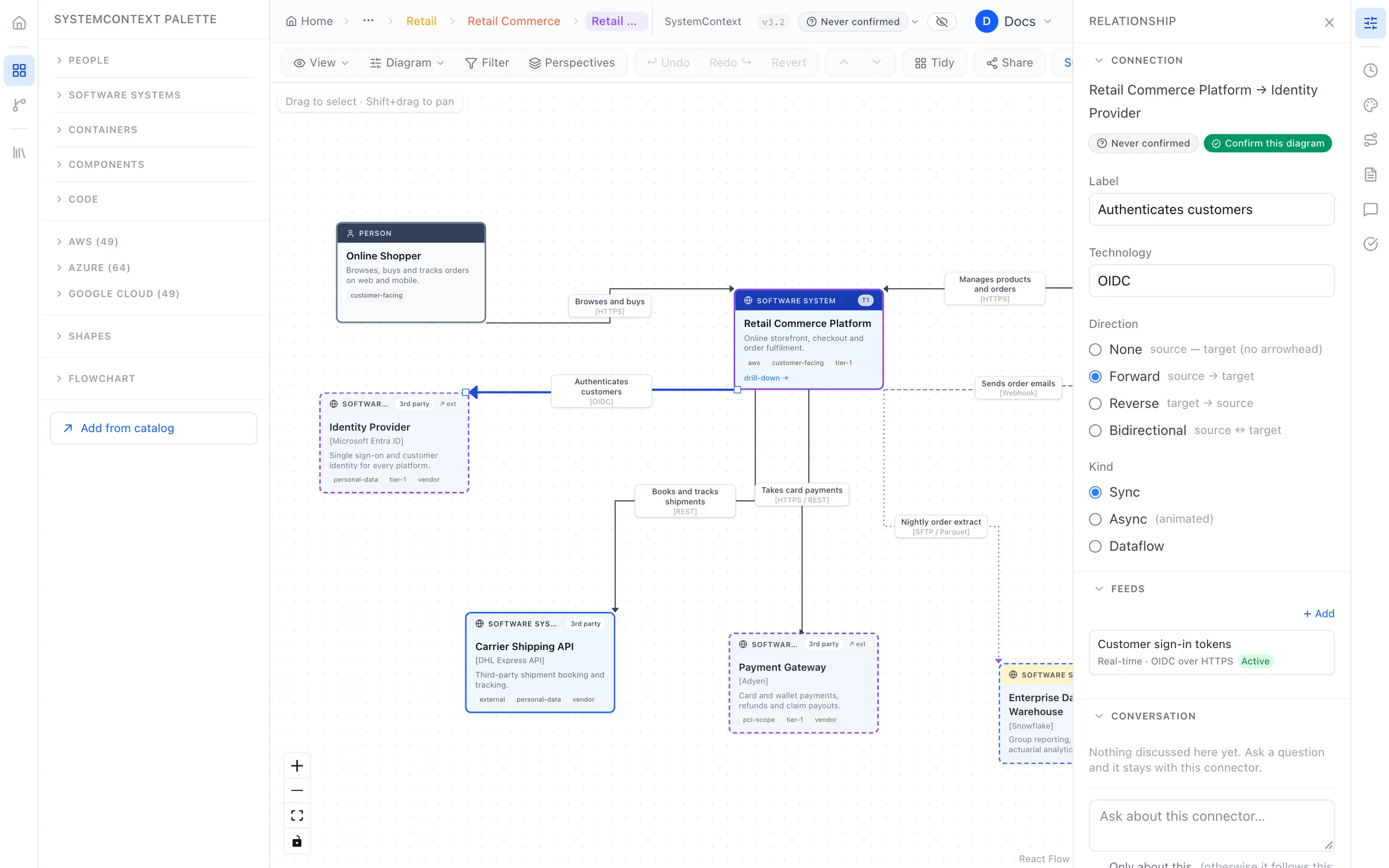Go to Retail Commerce breadcrumb
This screenshot has height=868, width=1389.
tap(513, 21)
